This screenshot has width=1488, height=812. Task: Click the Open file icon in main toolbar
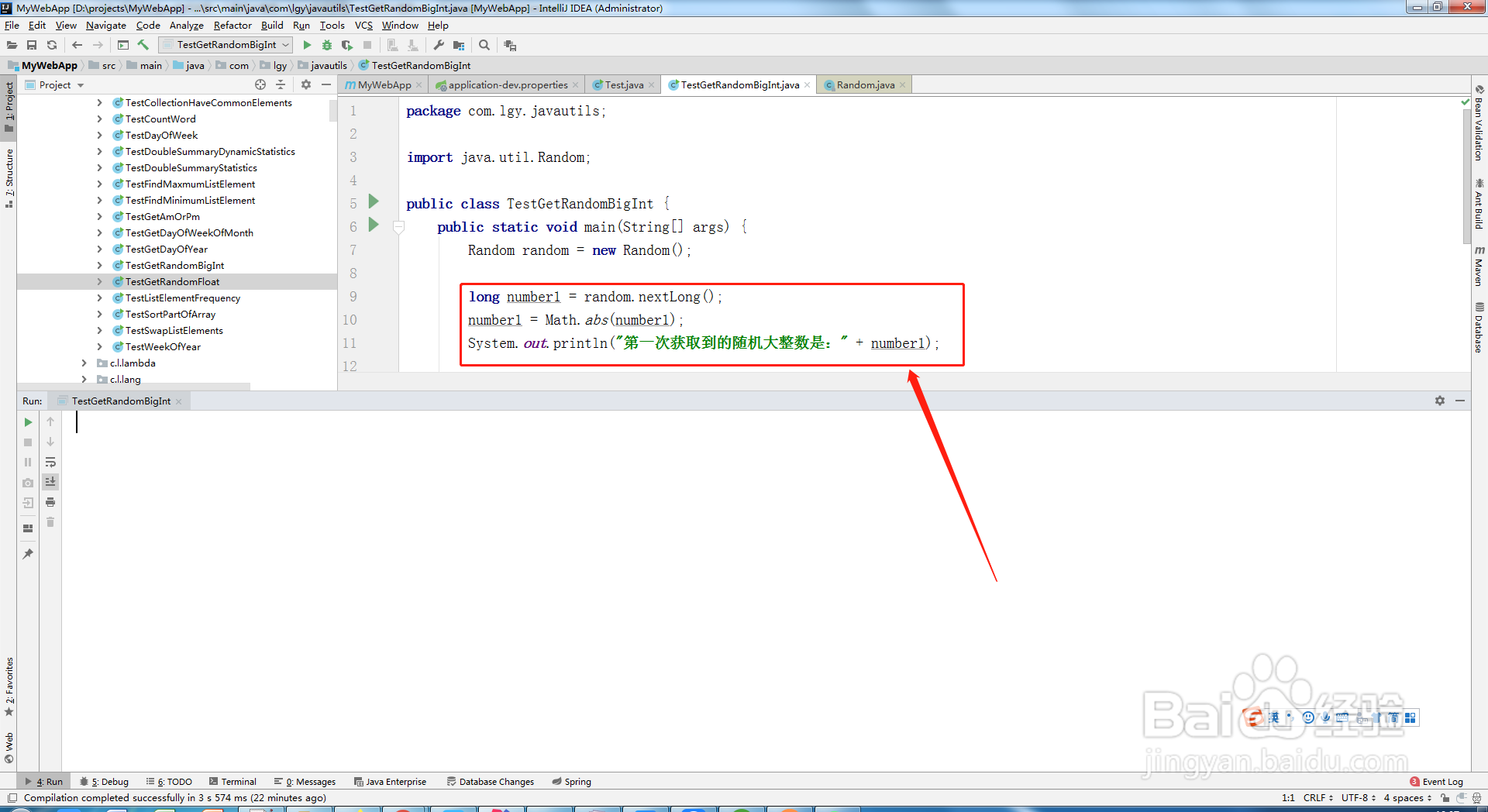pos(12,45)
